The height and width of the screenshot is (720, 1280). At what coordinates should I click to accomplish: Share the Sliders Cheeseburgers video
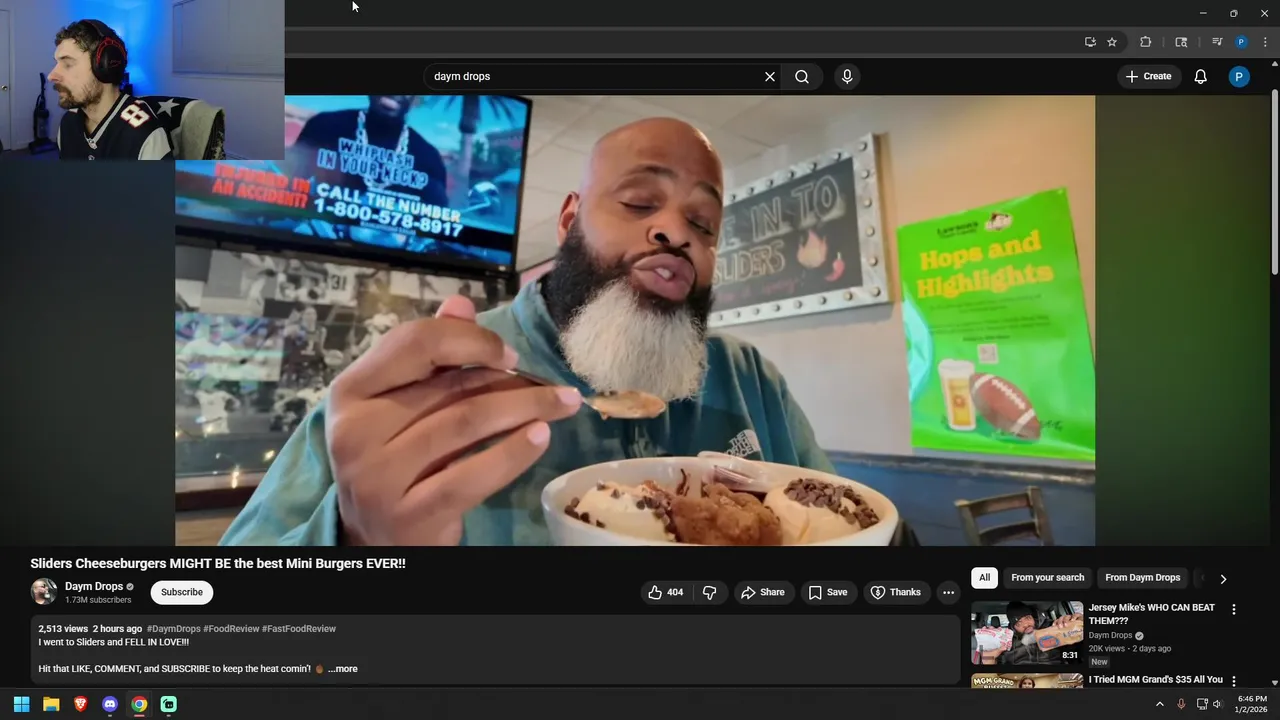pos(763,592)
